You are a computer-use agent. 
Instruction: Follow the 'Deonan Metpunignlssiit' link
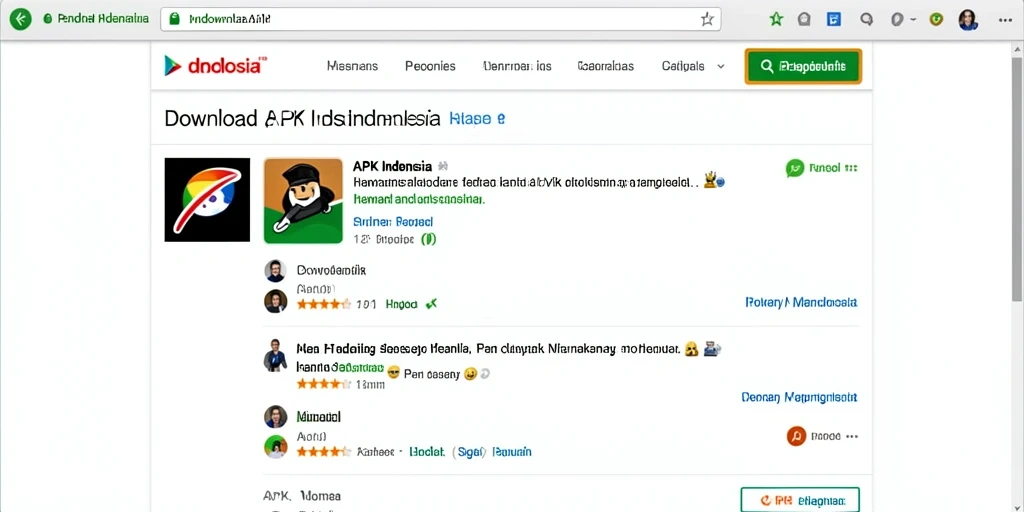click(x=799, y=397)
